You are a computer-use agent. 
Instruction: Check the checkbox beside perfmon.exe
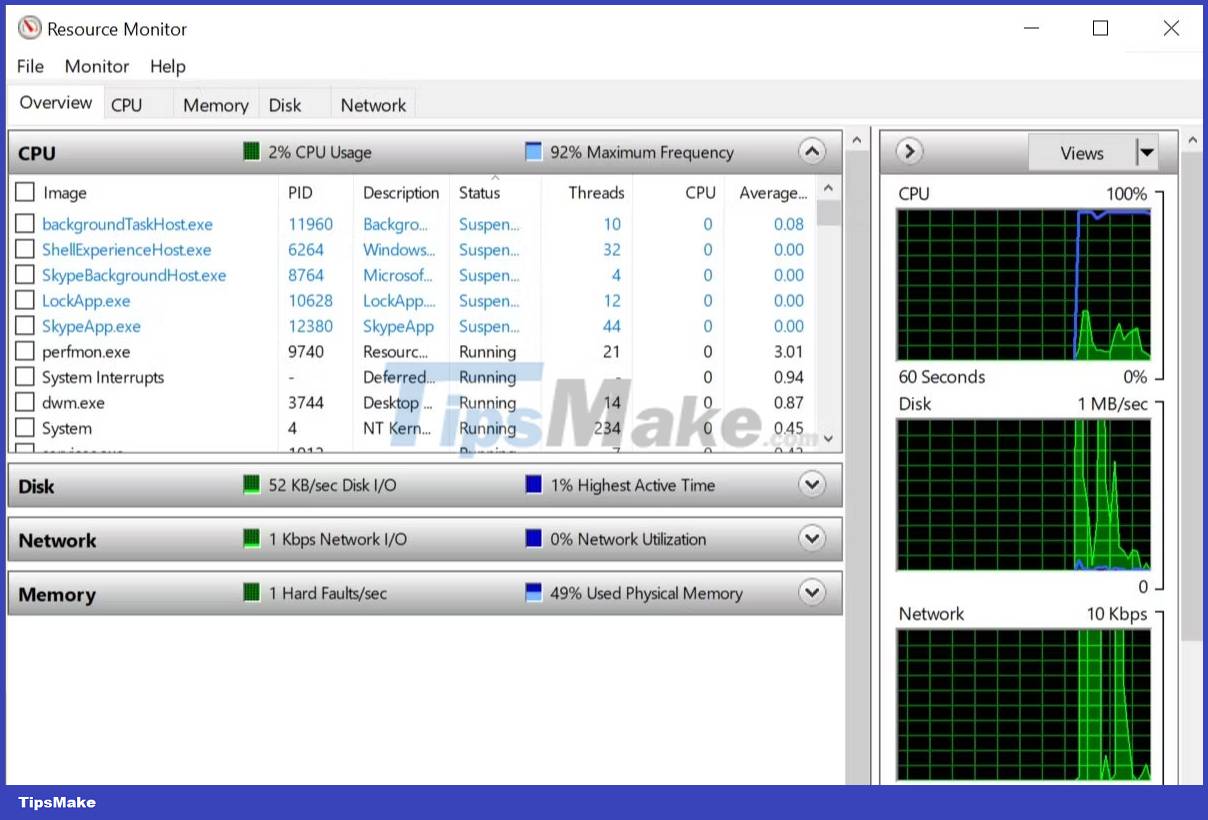click(x=24, y=351)
